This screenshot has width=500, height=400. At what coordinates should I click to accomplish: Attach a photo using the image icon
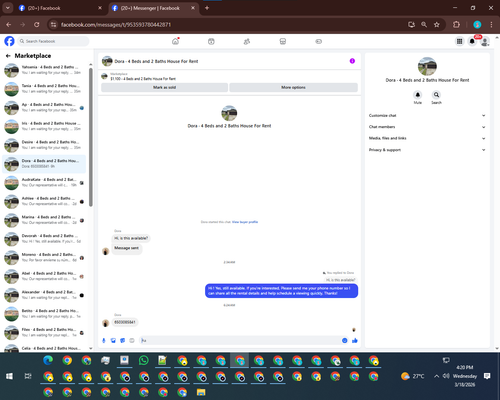(x=113, y=340)
